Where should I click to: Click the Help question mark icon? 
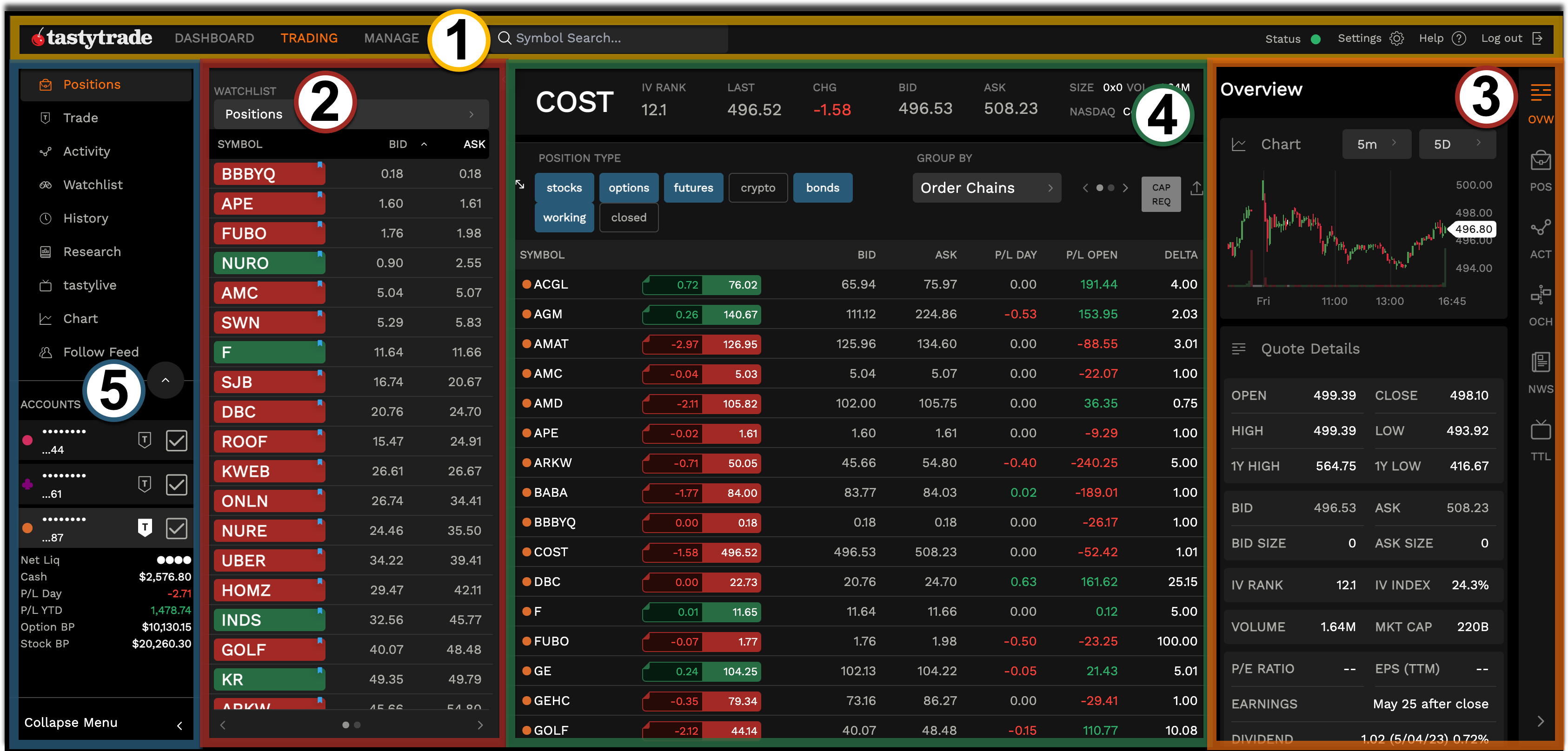[1458, 38]
